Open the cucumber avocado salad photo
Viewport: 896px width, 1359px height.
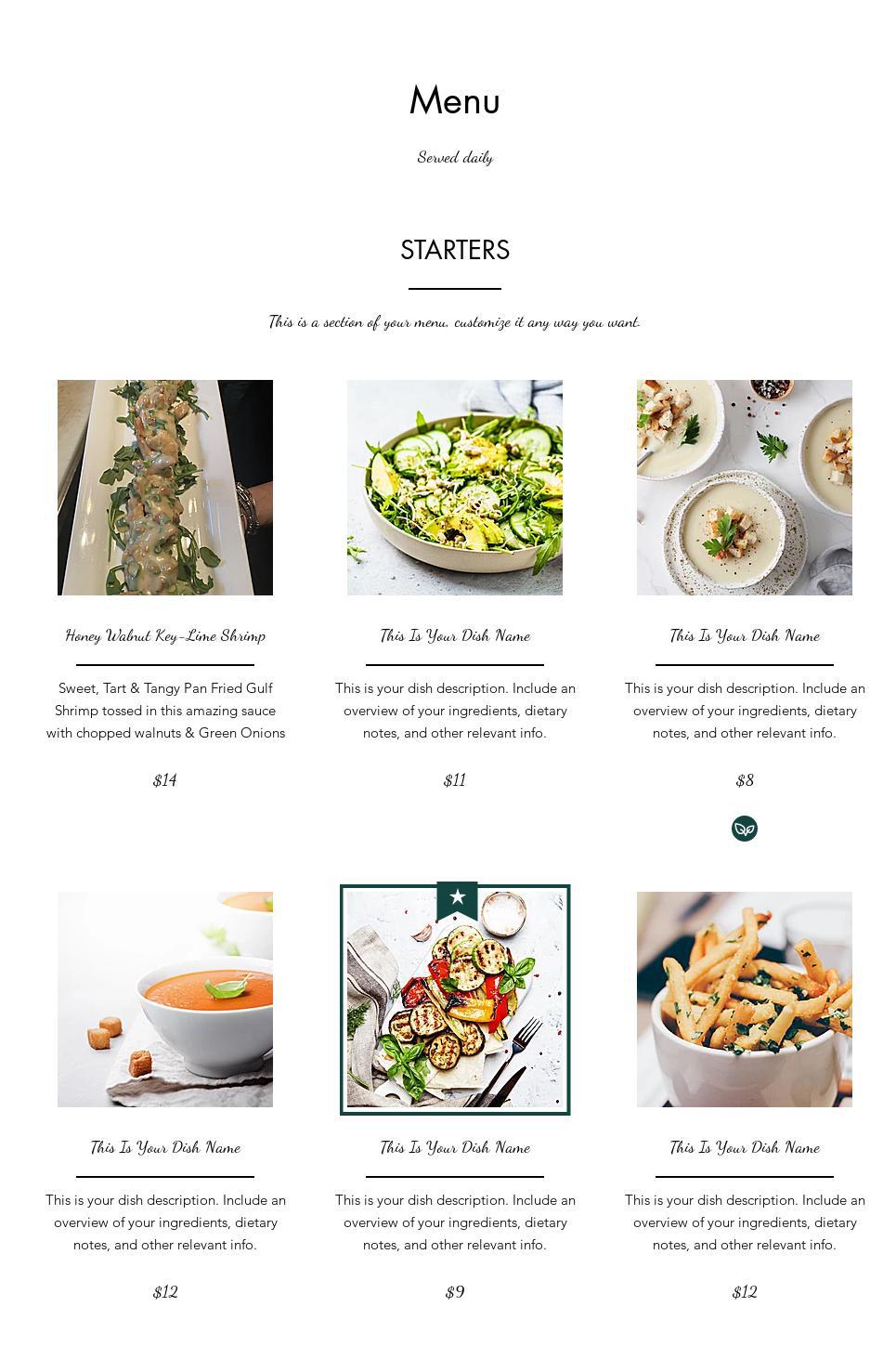tap(455, 488)
